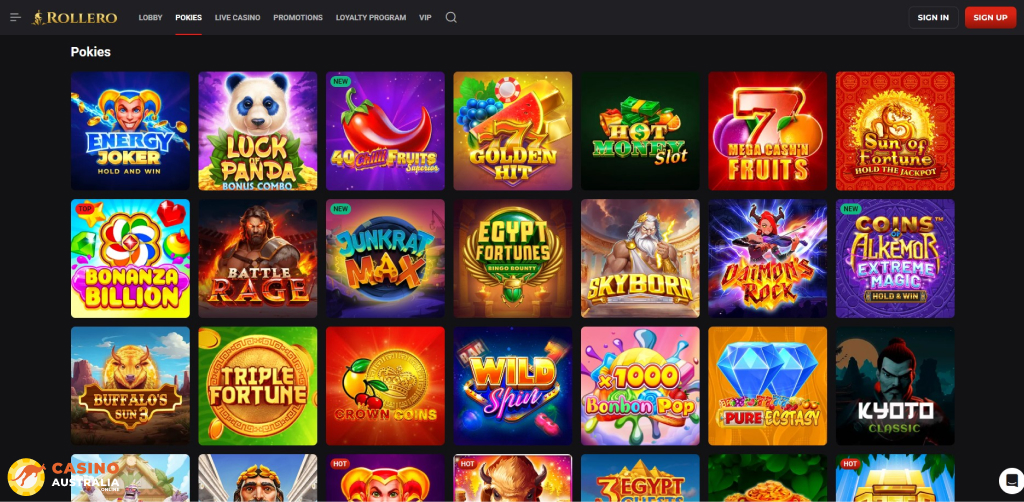Play the Junkrat Max game
Viewport: 1024px width, 502px height.
click(x=385, y=259)
